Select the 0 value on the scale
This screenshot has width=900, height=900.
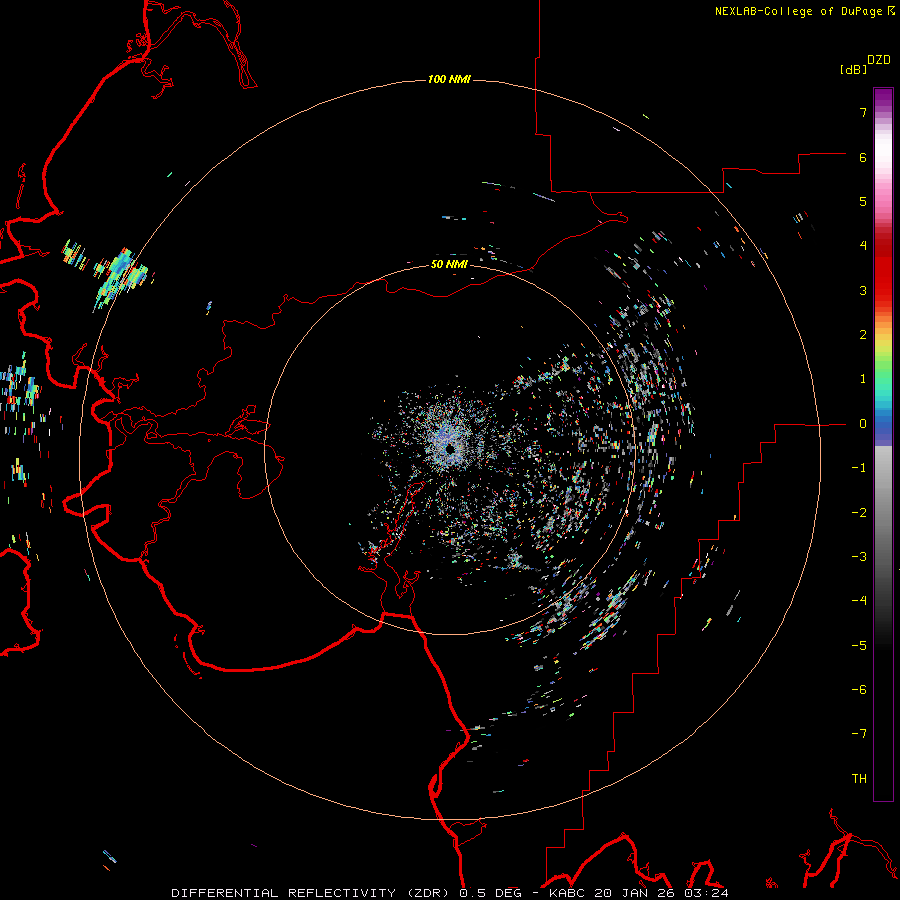coord(863,424)
